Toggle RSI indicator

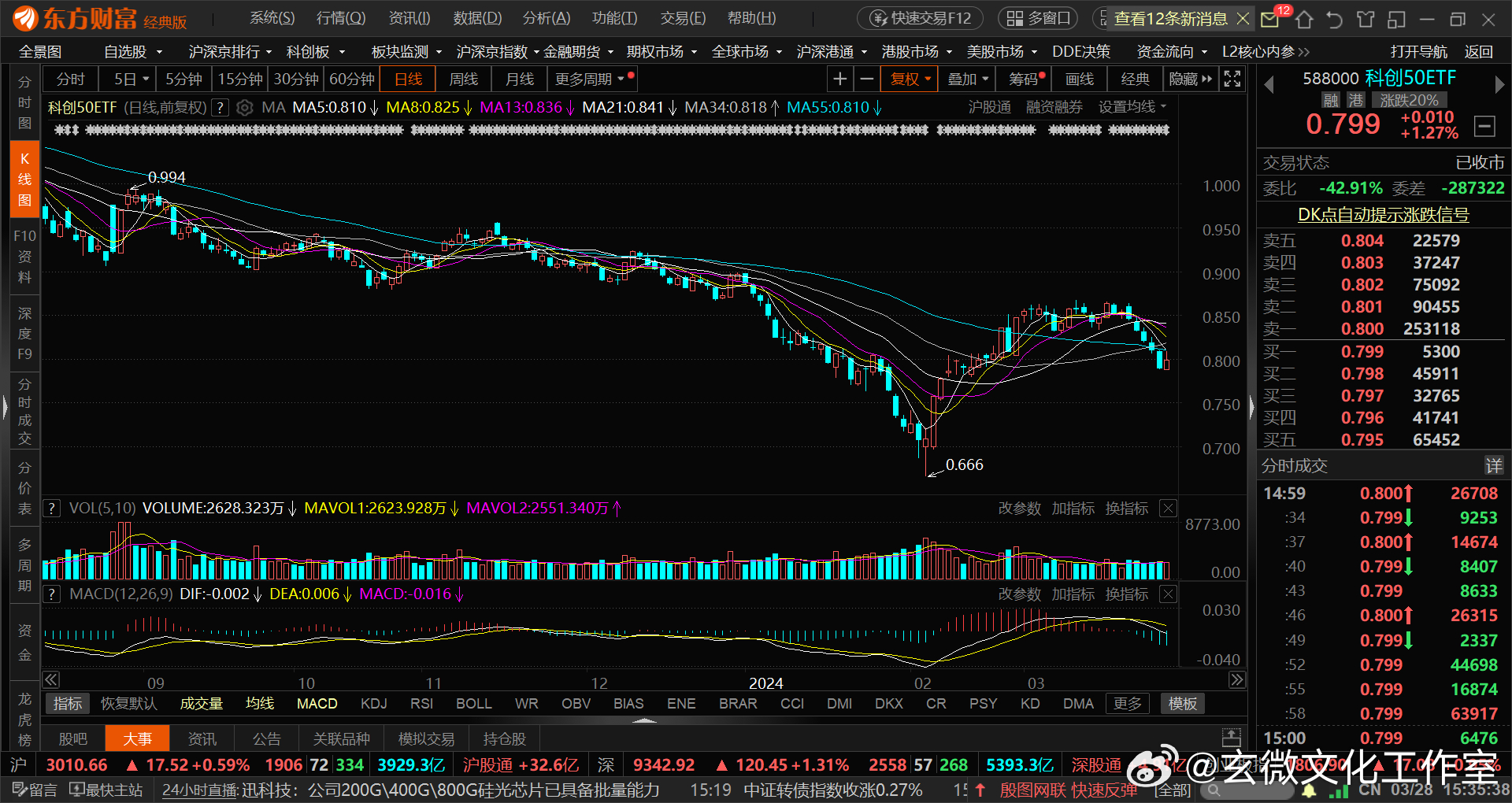[x=422, y=703]
